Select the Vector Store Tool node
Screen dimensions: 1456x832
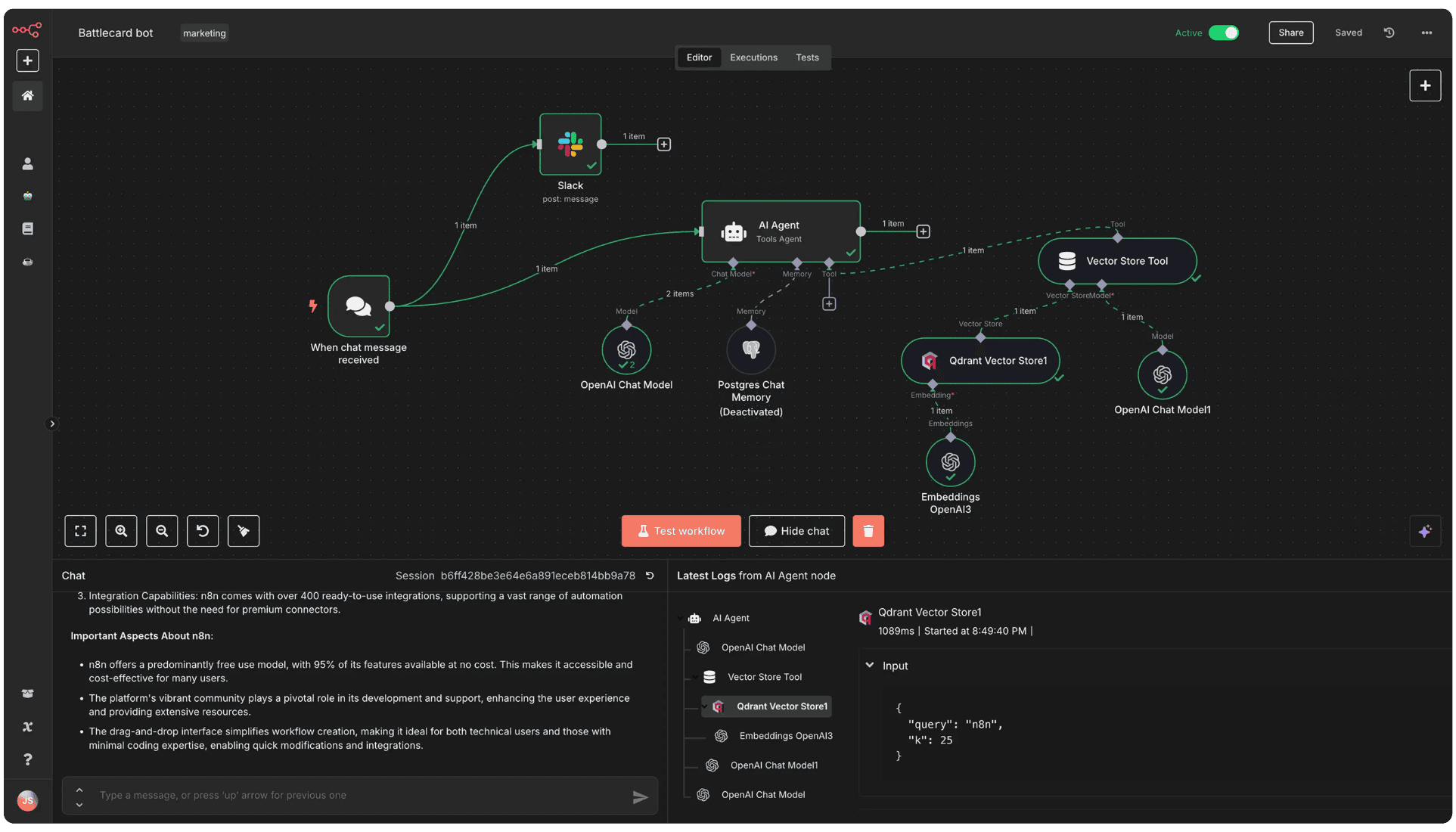click(1117, 261)
